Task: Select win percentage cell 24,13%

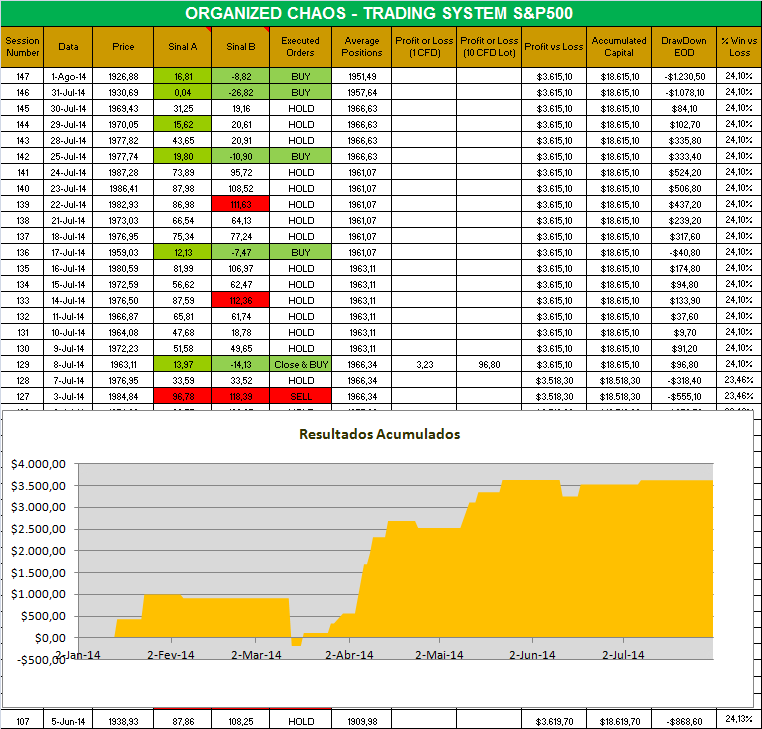Action: tap(739, 718)
